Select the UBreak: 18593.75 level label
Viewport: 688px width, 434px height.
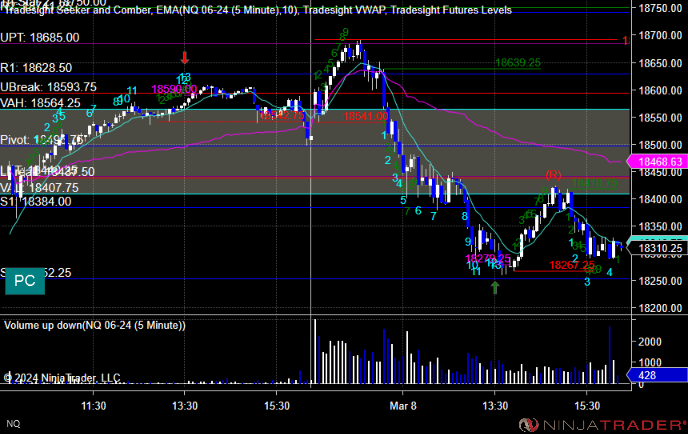(x=48, y=87)
